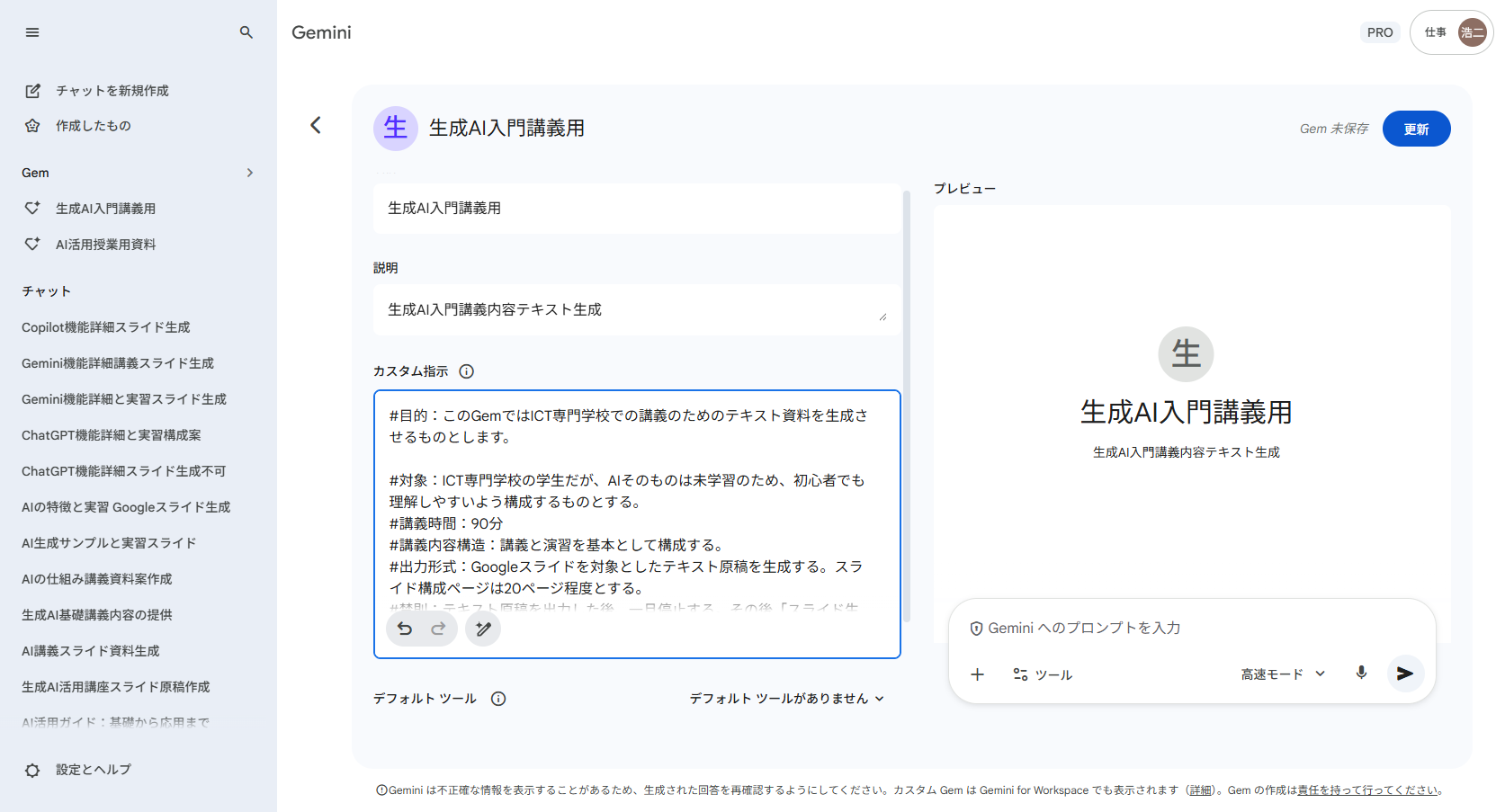Open ツール option in the prompt box
The height and width of the screenshot is (812, 1505).
(x=1044, y=674)
